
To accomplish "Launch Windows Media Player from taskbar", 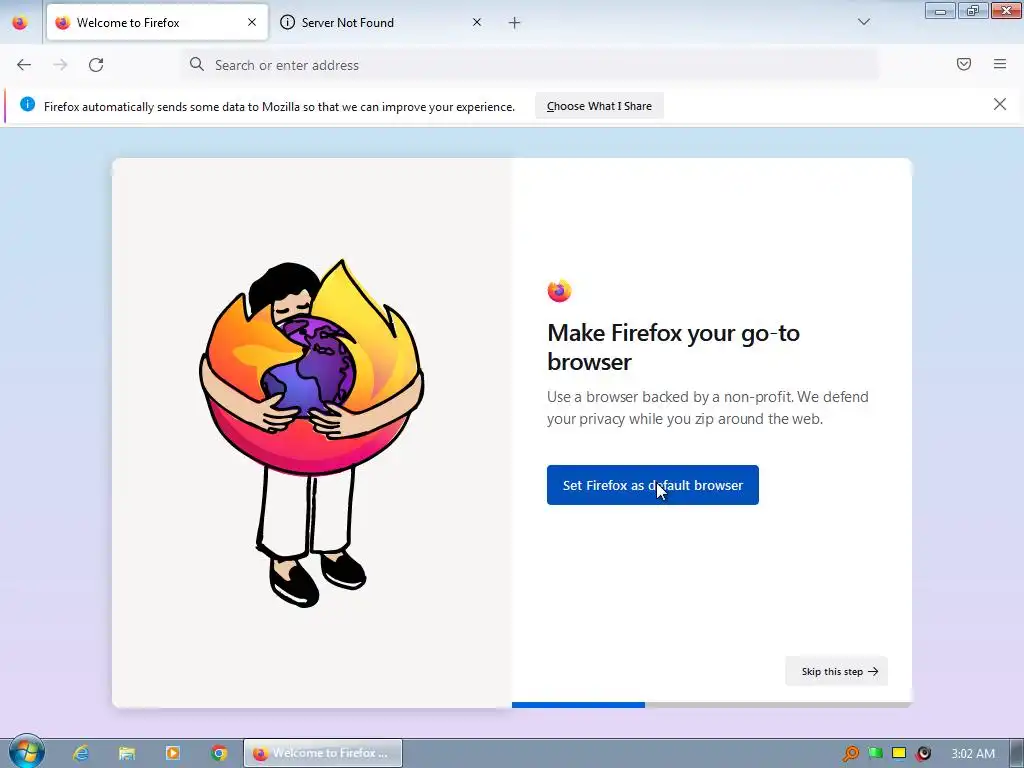I will point(173,753).
